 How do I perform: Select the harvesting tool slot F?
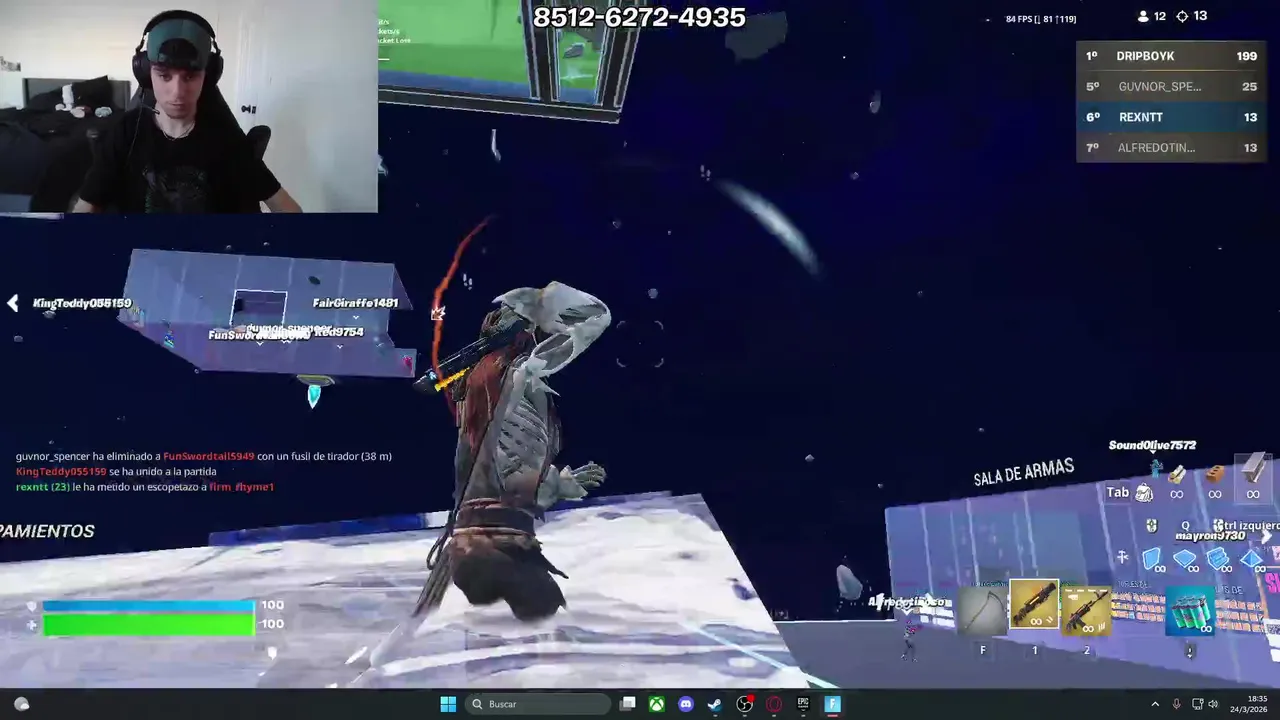[x=982, y=609]
